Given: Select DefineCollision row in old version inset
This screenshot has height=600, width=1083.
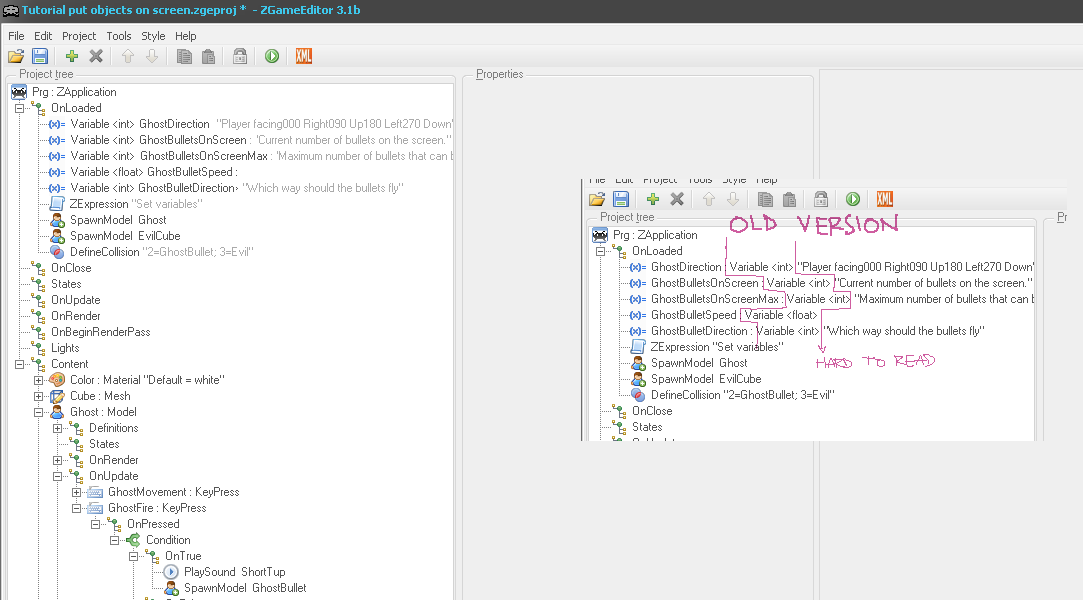Looking at the screenshot, I should [742, 395].
